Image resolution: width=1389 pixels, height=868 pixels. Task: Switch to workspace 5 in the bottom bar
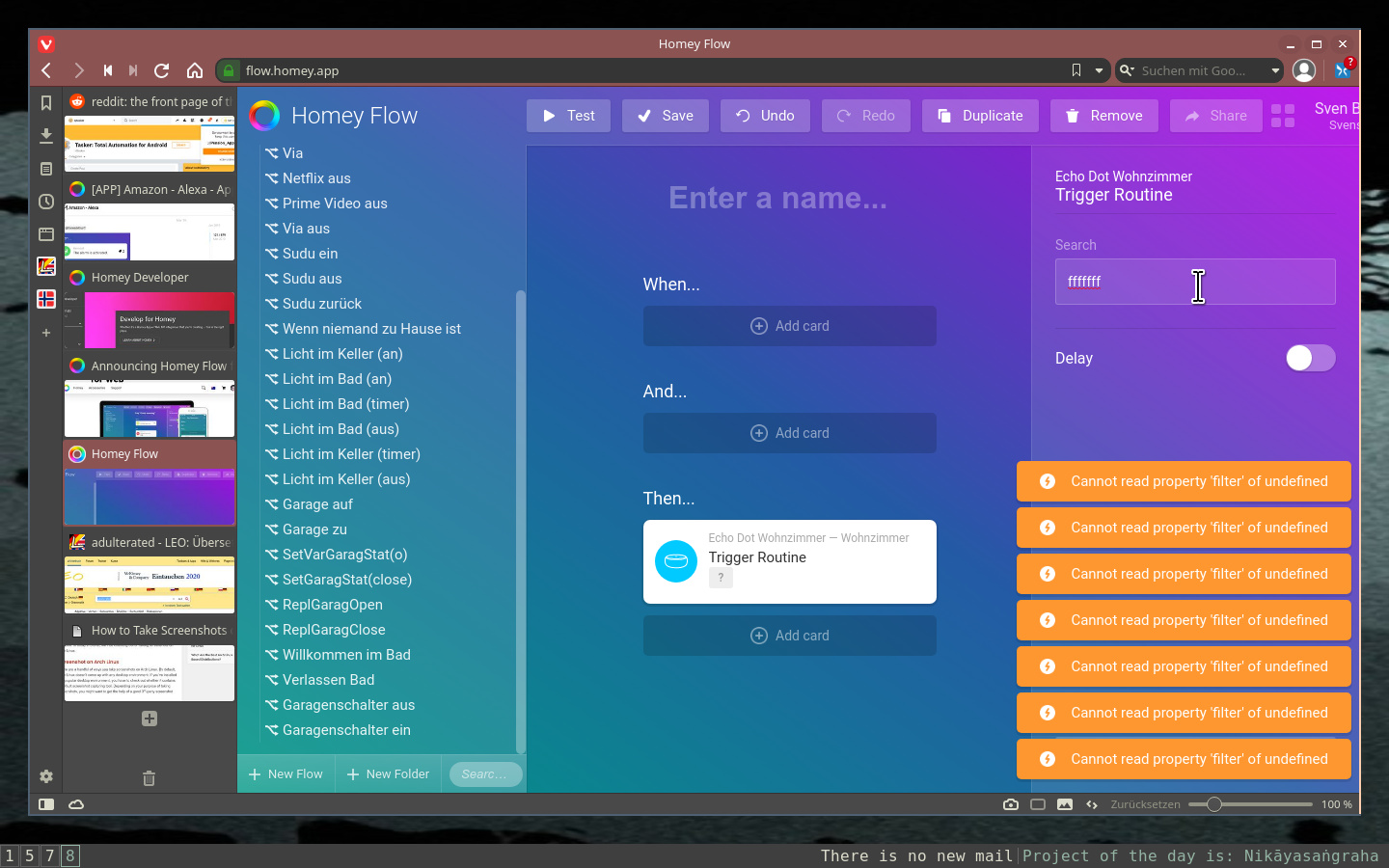click(30, 855)
